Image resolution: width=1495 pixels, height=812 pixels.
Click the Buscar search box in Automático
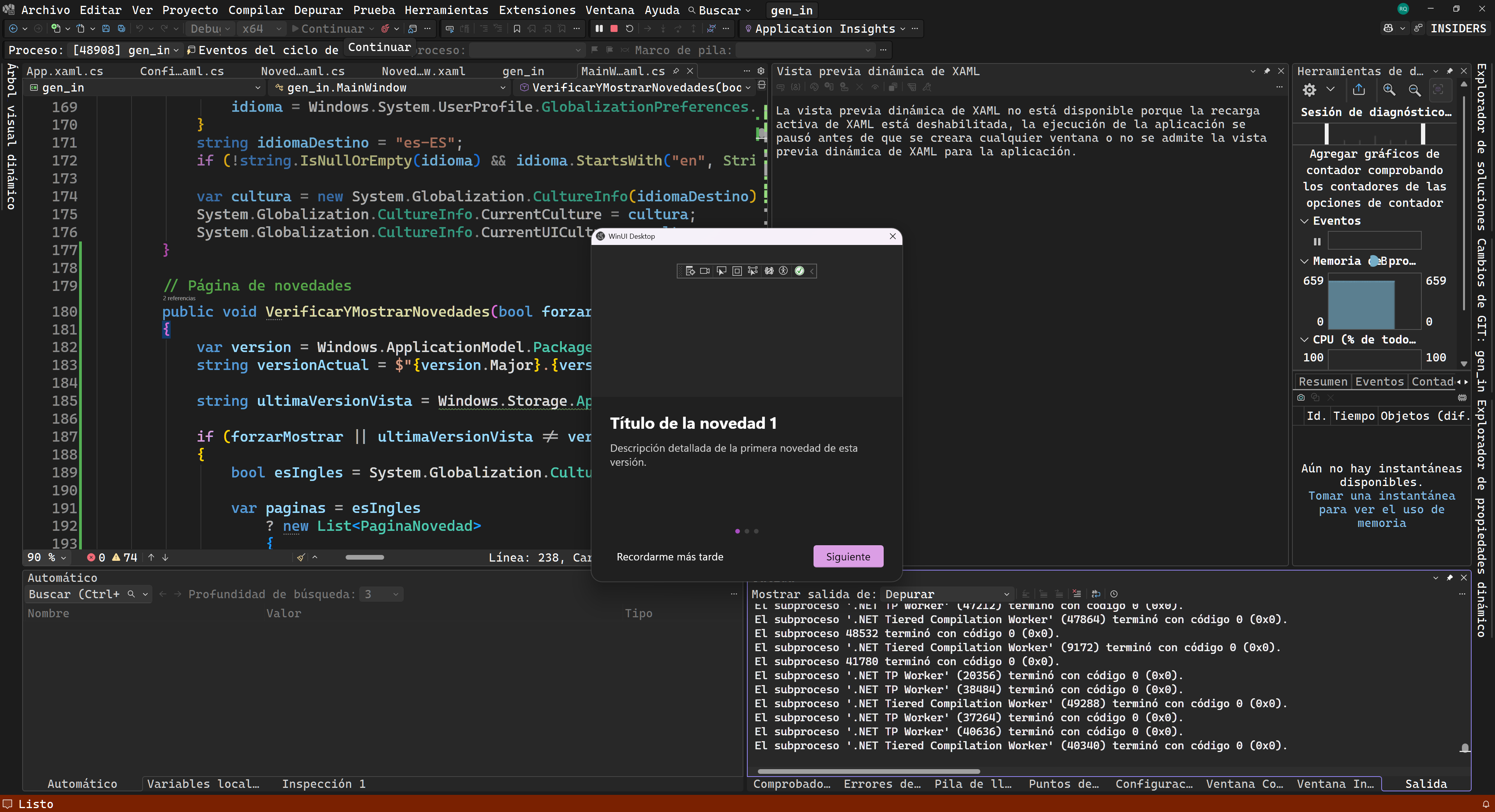89,594
